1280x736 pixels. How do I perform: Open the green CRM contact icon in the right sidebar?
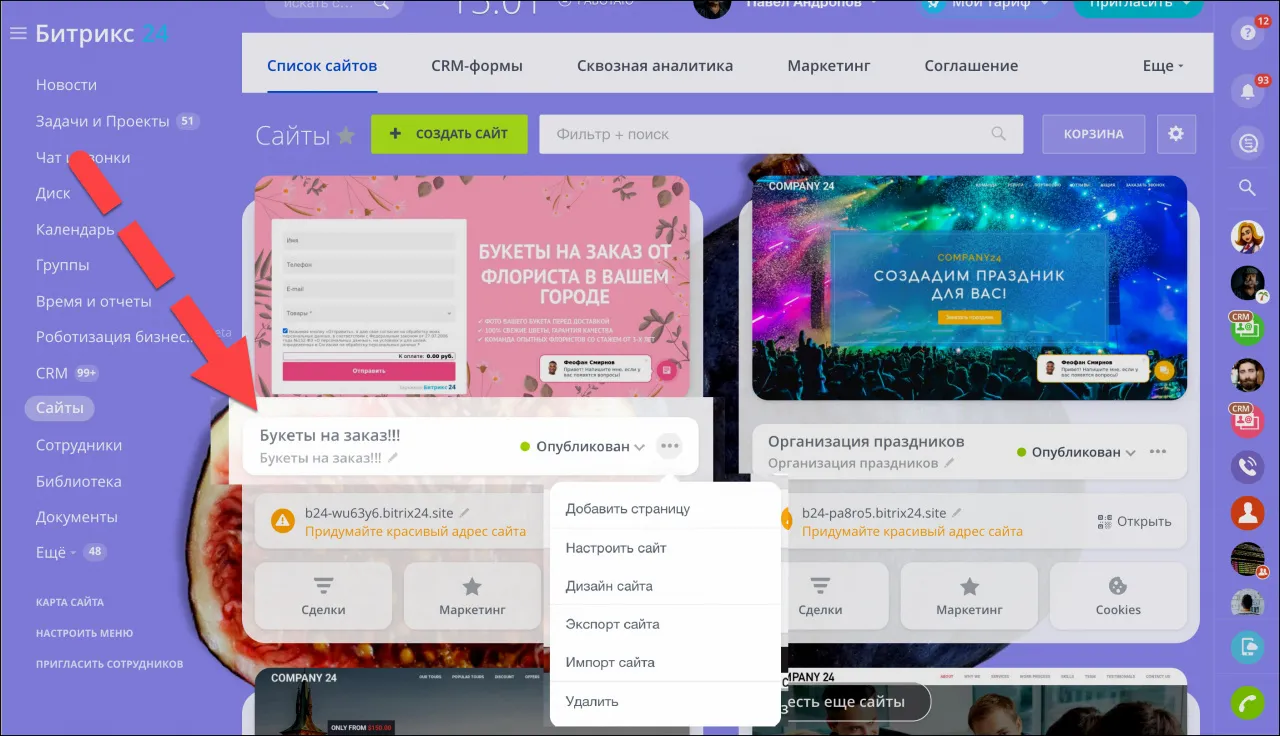pyautogui.click(x=1247, y=327)
